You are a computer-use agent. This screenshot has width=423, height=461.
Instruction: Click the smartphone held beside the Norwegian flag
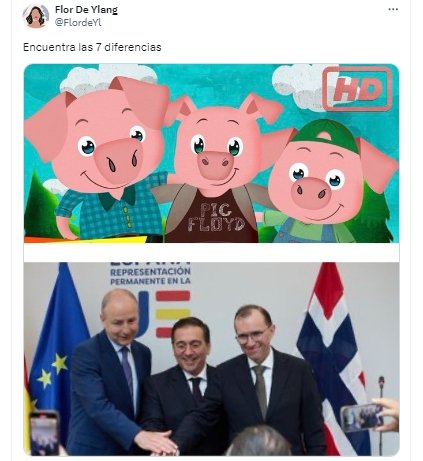click(x=362, y=418)
